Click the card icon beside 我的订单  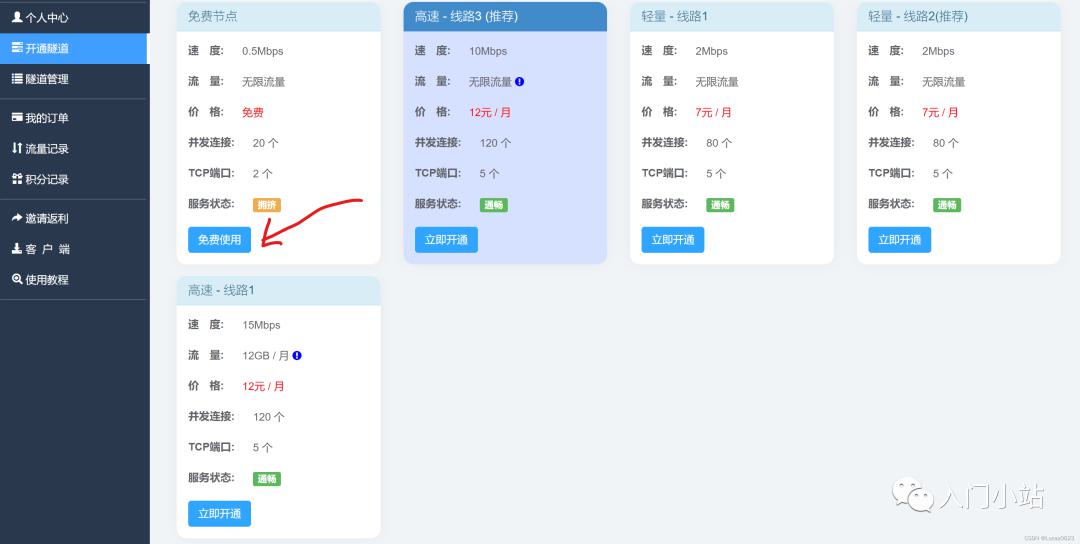tap(17, 118)
